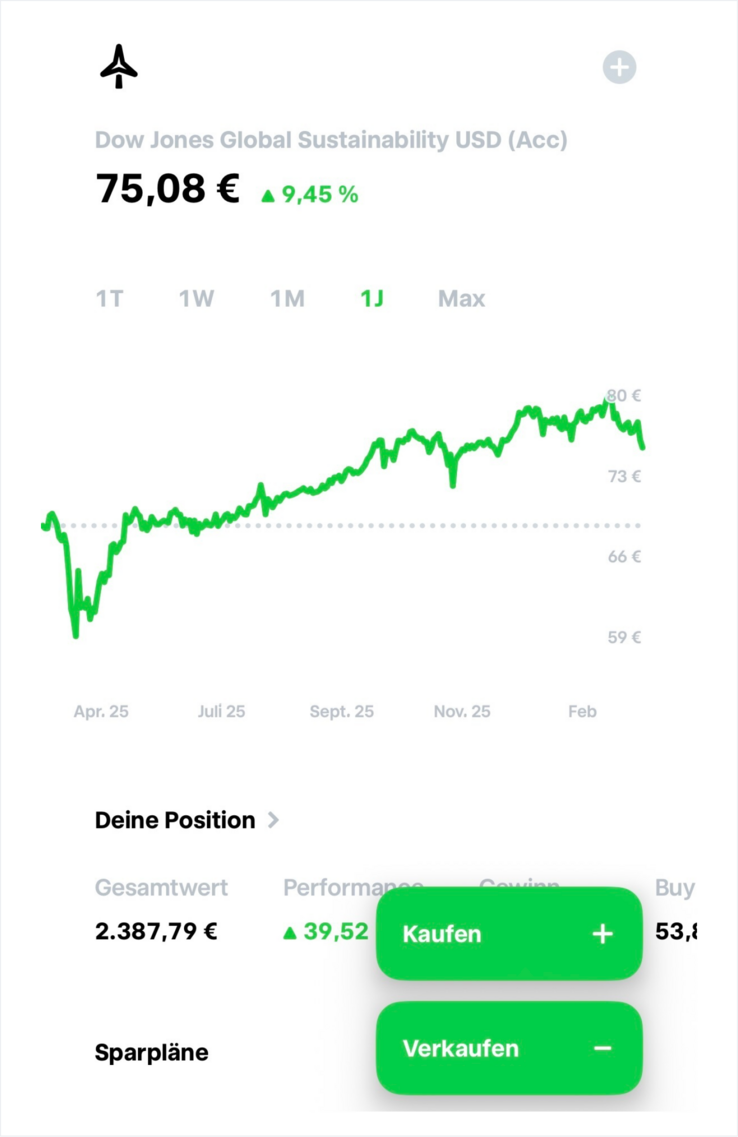Click the green triangle beside 9,45 %

pos(267,196)
